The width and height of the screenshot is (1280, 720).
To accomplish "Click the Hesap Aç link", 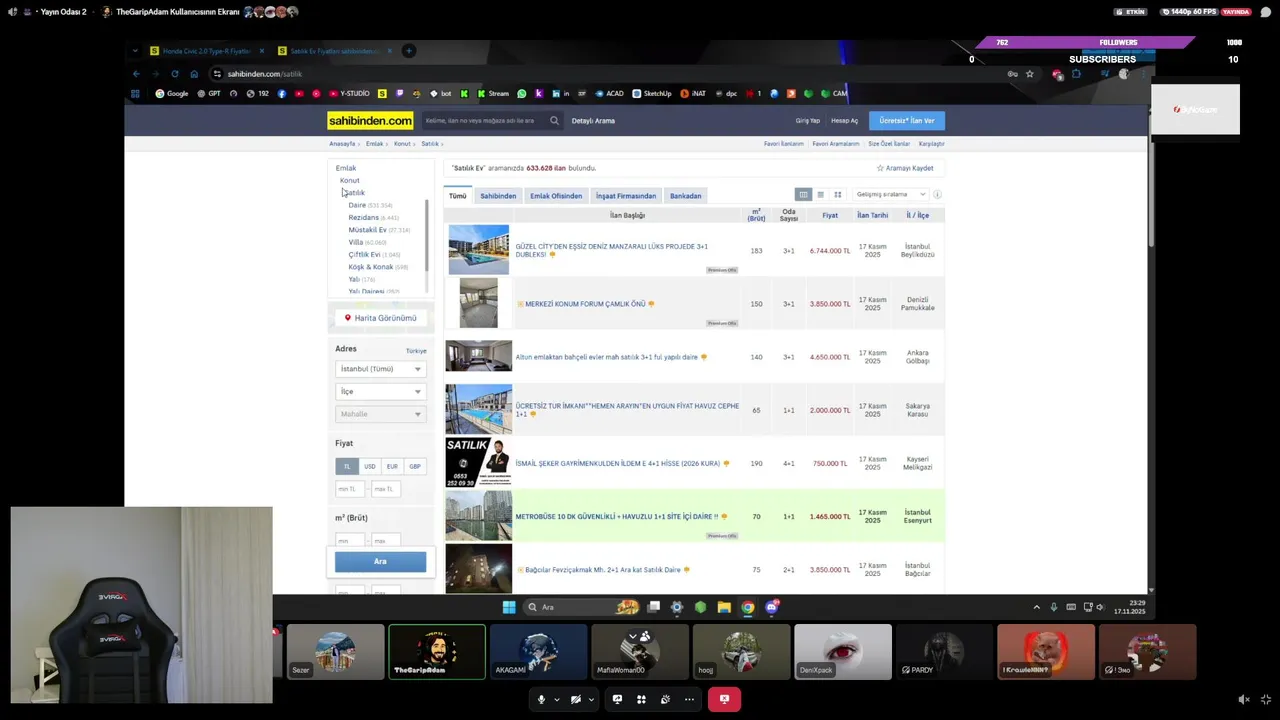I will click(845, 121).
